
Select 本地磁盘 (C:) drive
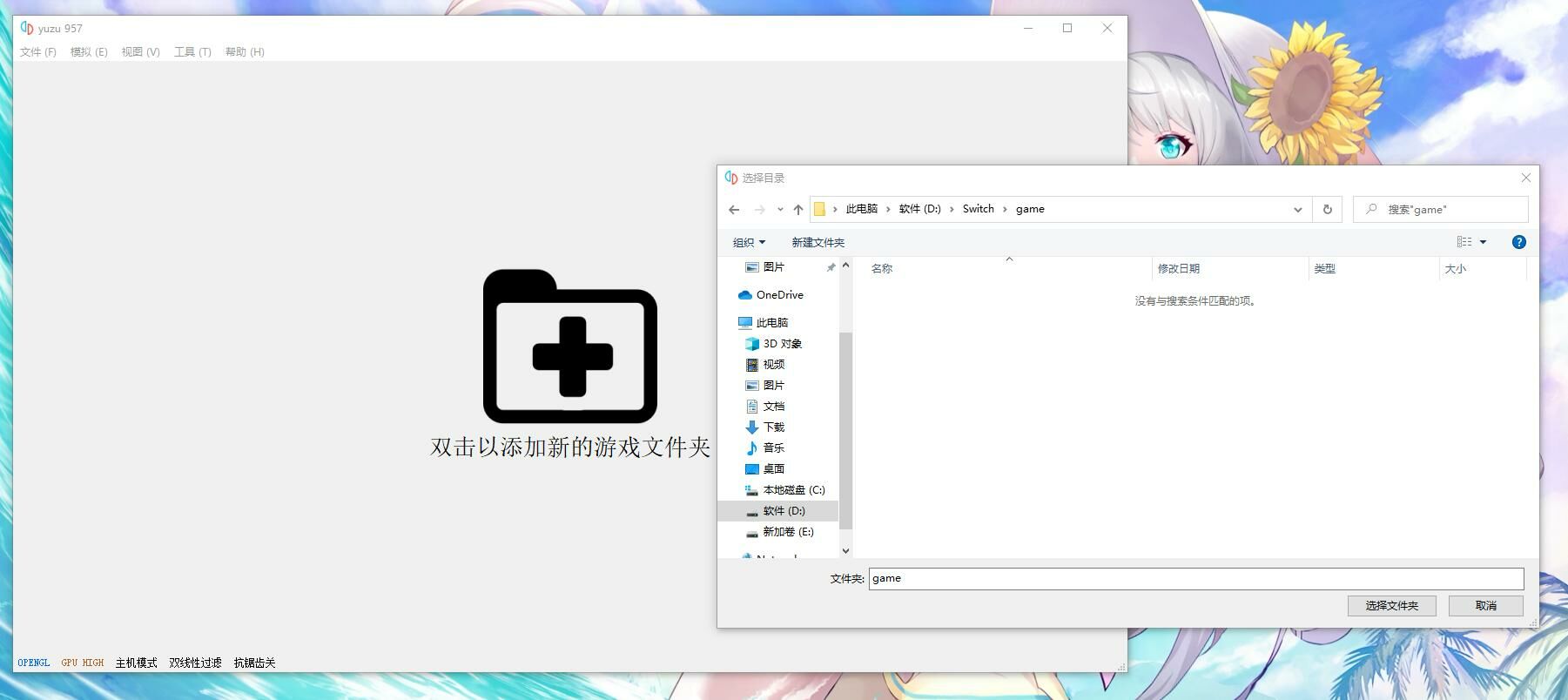793,490
